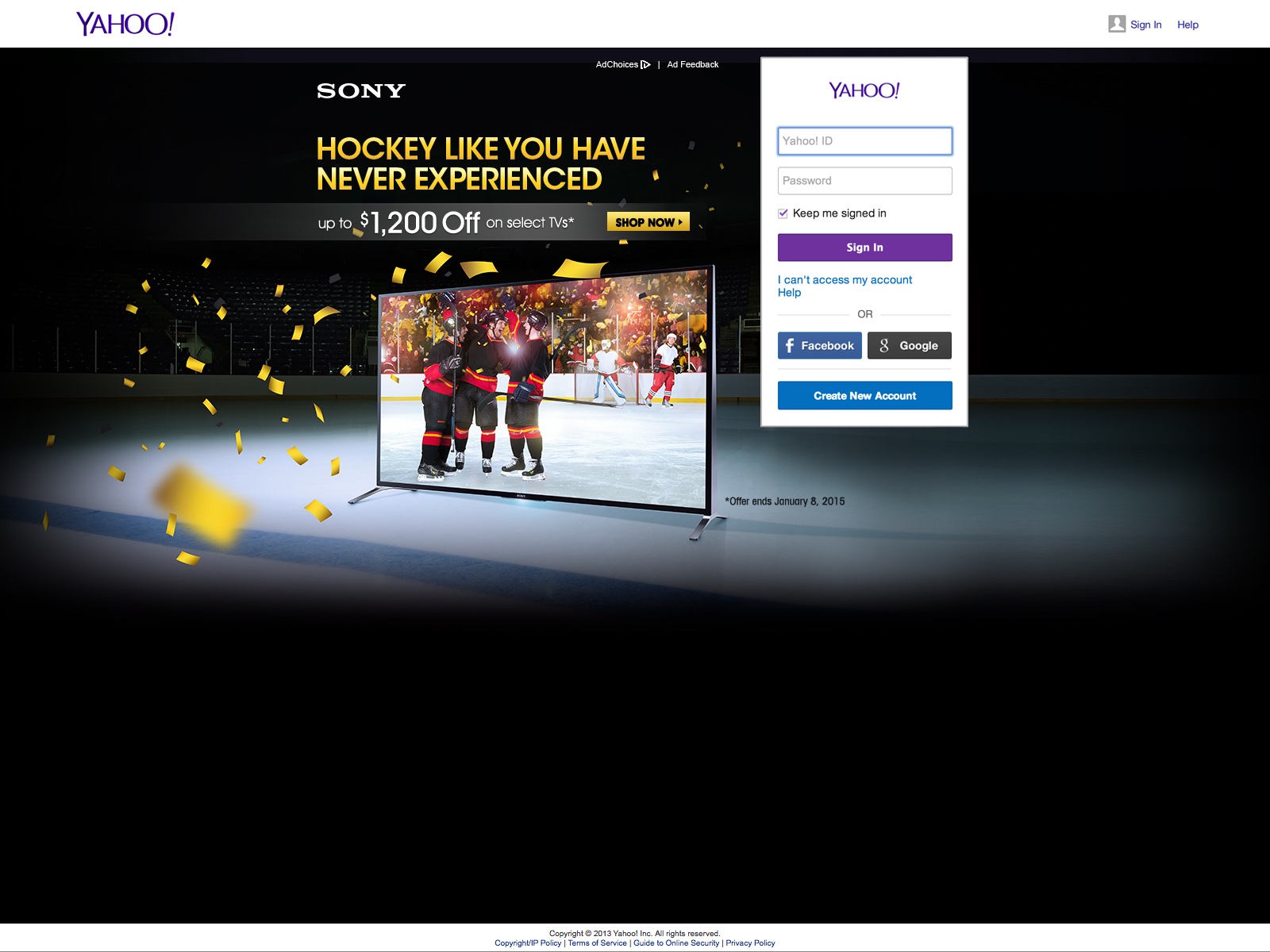This screenshot has height=952, width=1270.
Task: Click the Shop Now button
Action: pos(648,222)
